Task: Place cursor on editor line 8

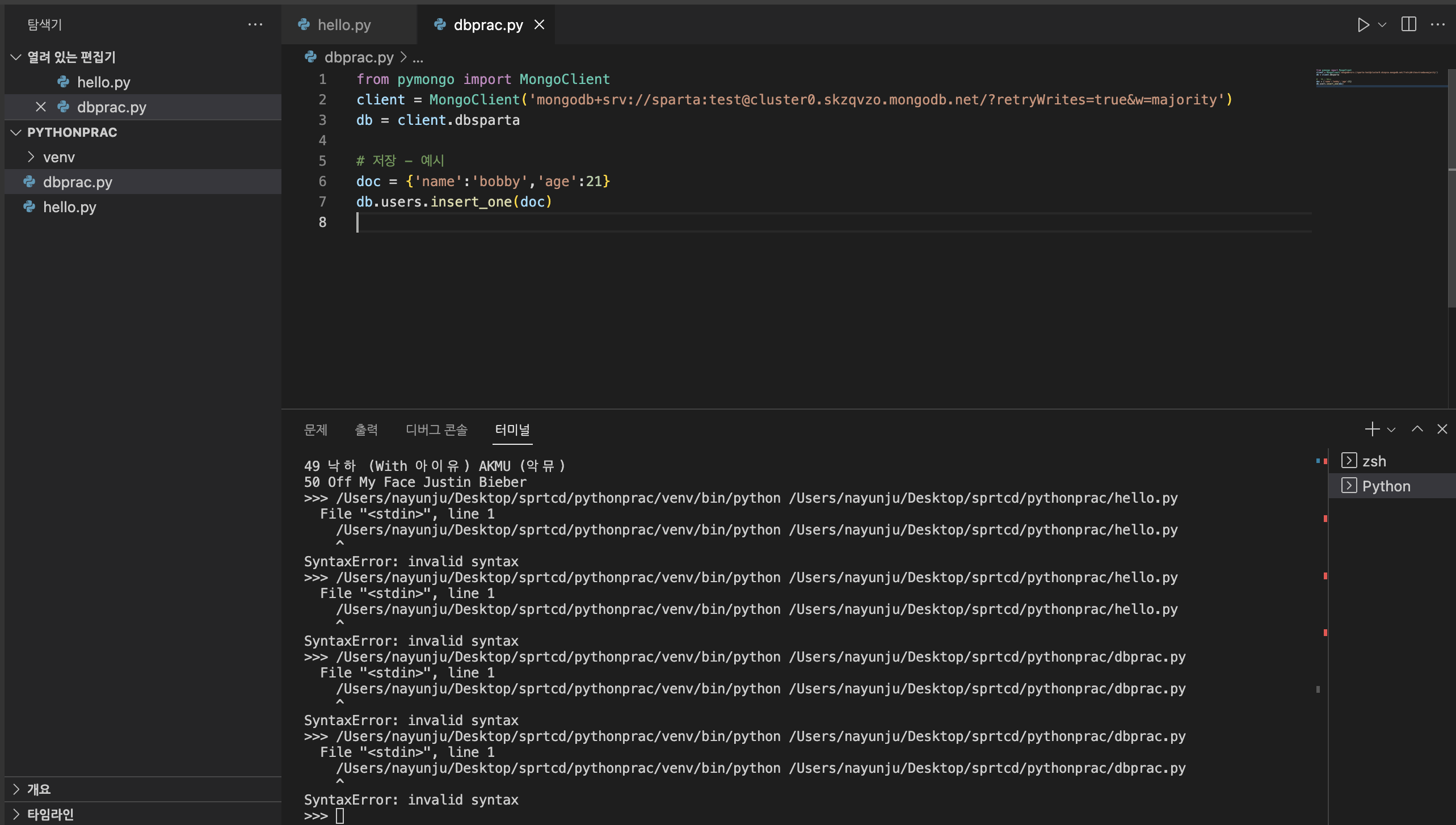Action: pyautogui.click(x=834, y=222)
